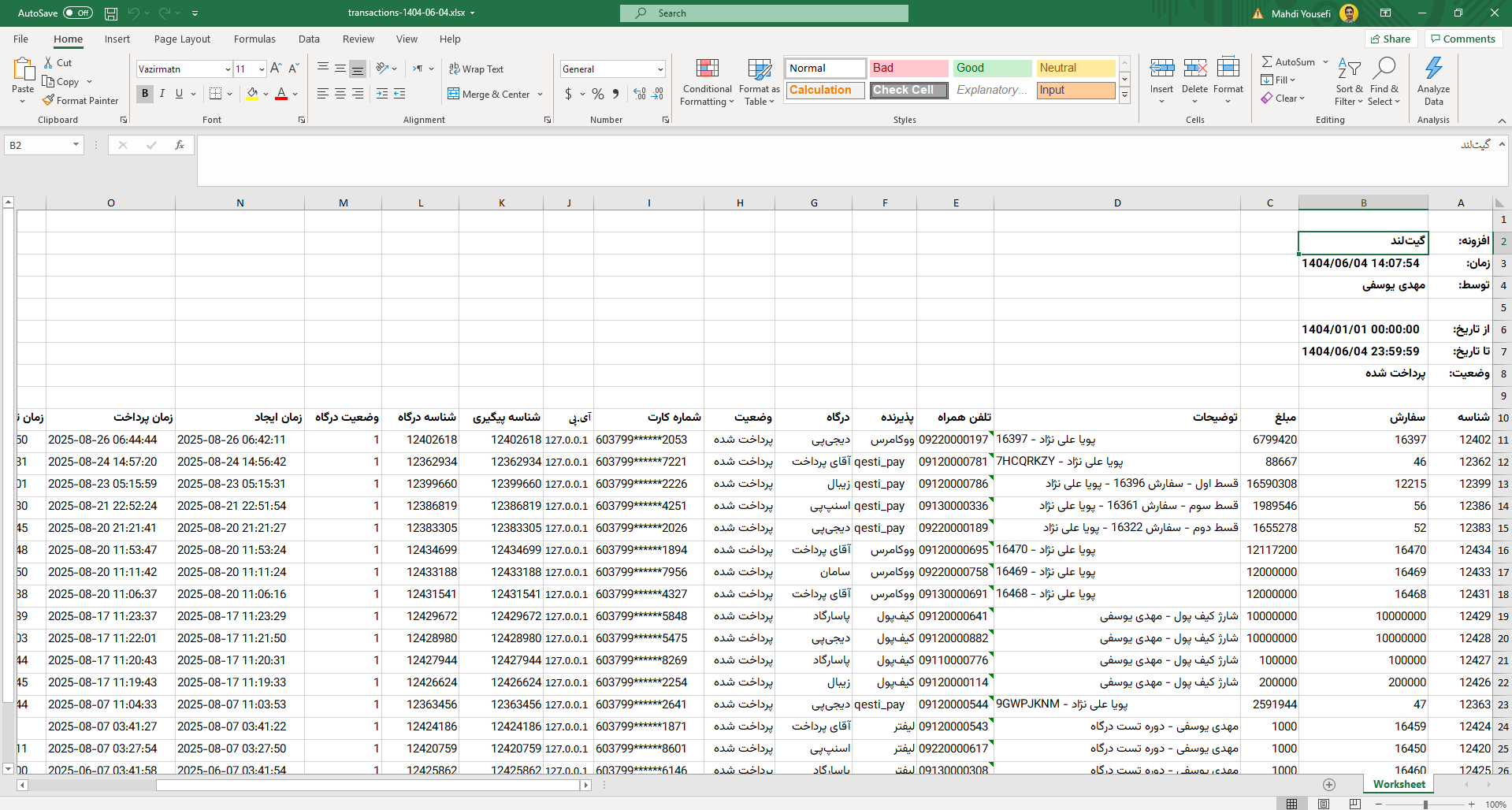
Task: Toggle AutoSave switch on
Action: (77, 13)
